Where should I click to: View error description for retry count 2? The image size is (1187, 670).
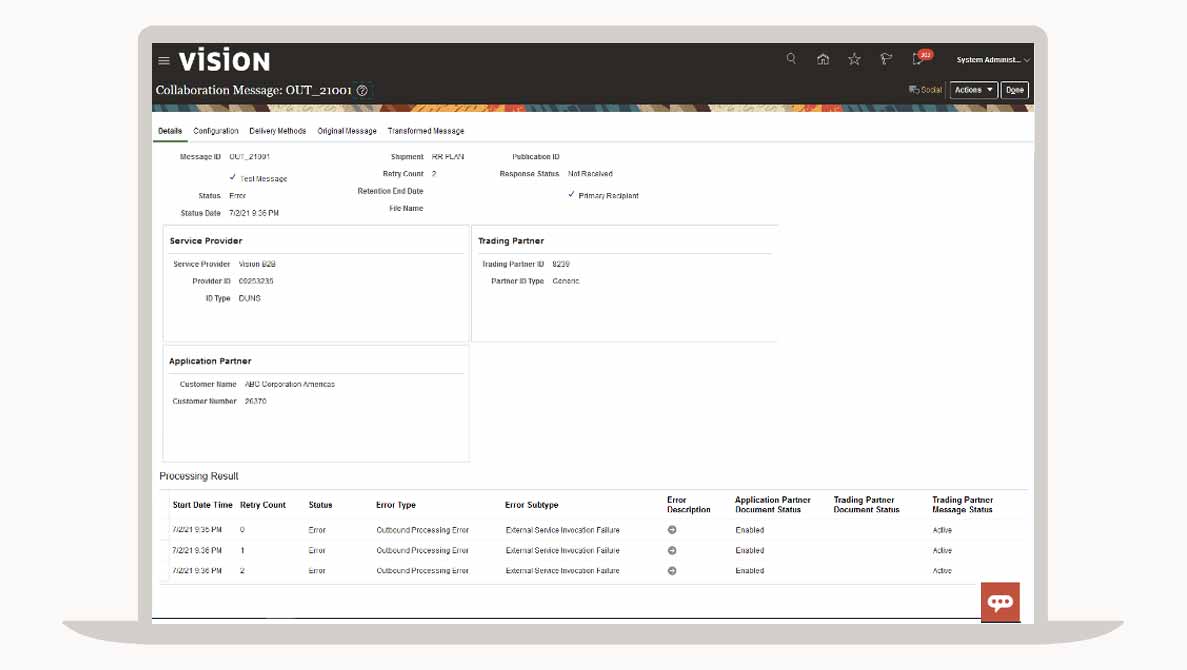point(672,571)
